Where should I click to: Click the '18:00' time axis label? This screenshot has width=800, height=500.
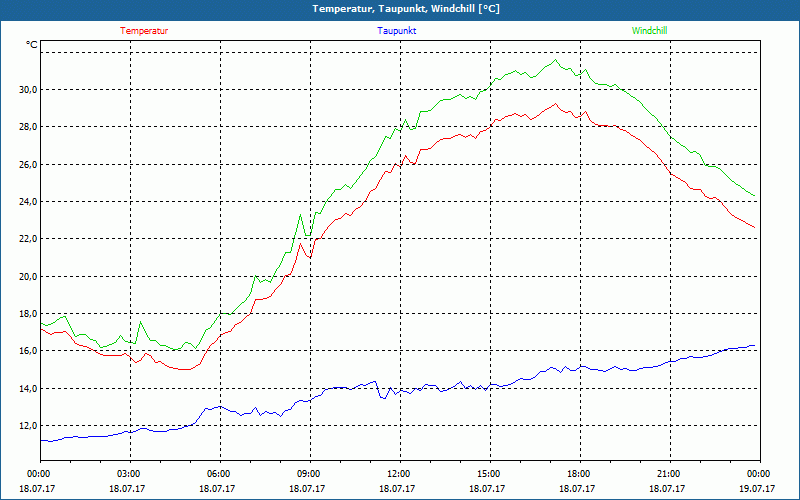tap(578, 474)
